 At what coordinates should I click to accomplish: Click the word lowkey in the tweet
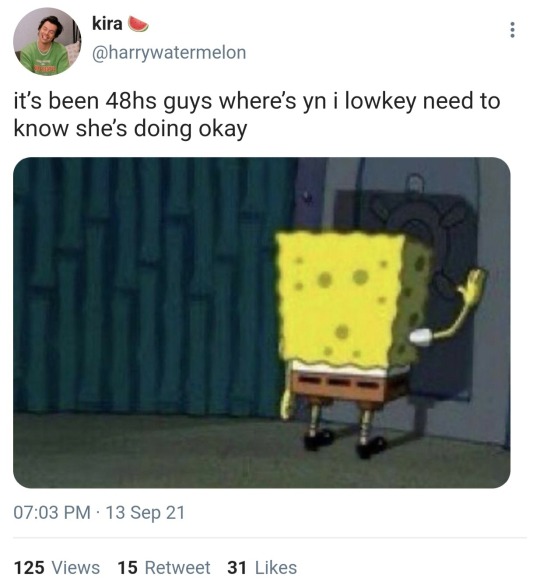380,101
